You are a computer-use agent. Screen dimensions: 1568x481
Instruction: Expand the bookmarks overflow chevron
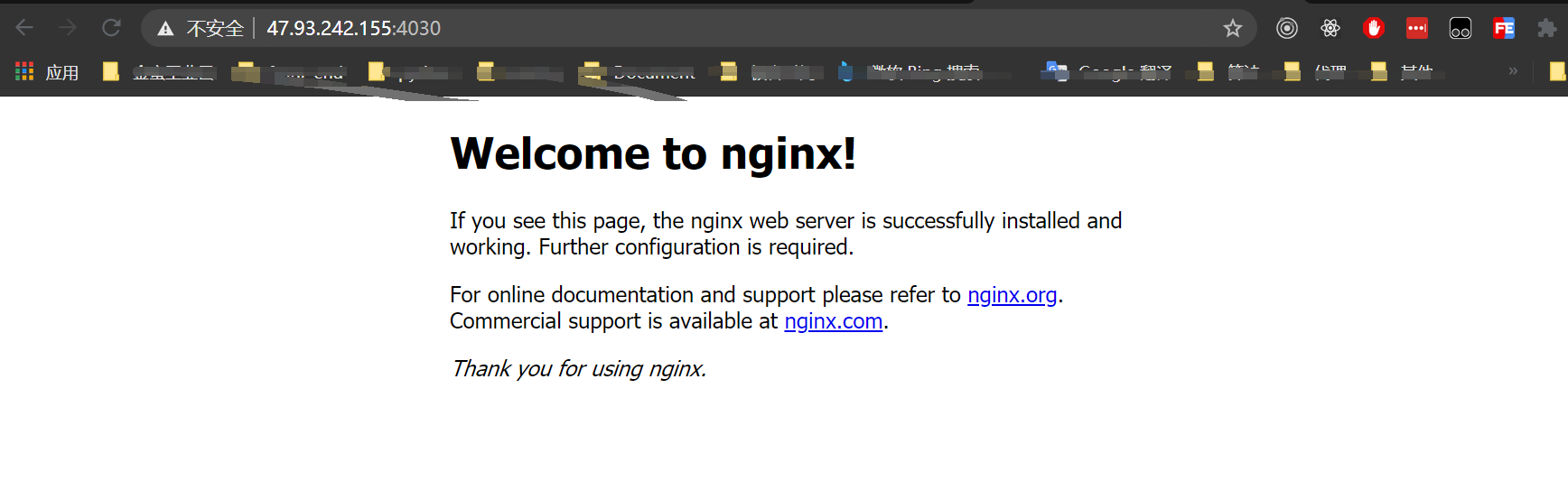click(1513, 70)
